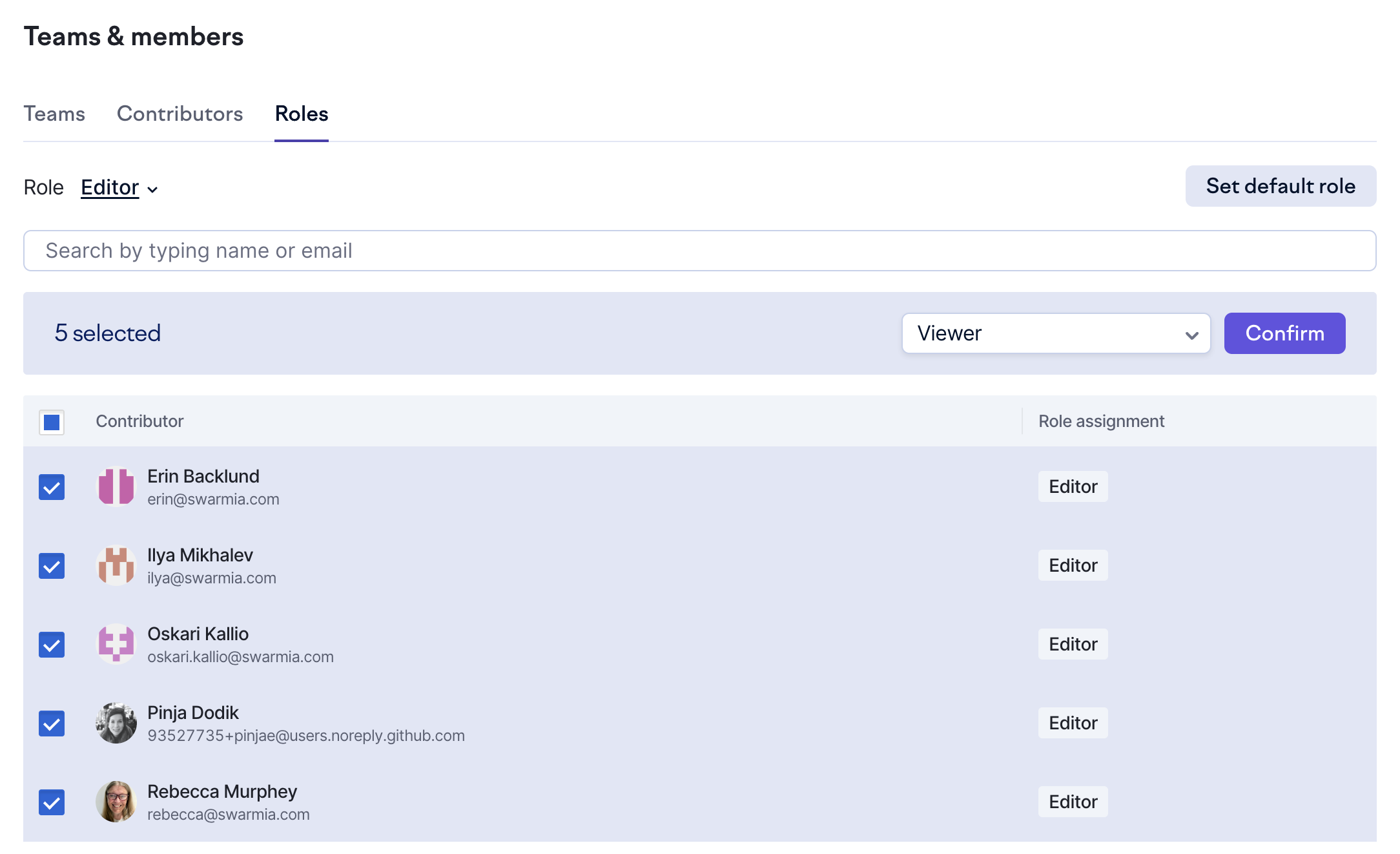
Task: Deselect Ilya Mikhalev's row checkbox
Action: 52,566
